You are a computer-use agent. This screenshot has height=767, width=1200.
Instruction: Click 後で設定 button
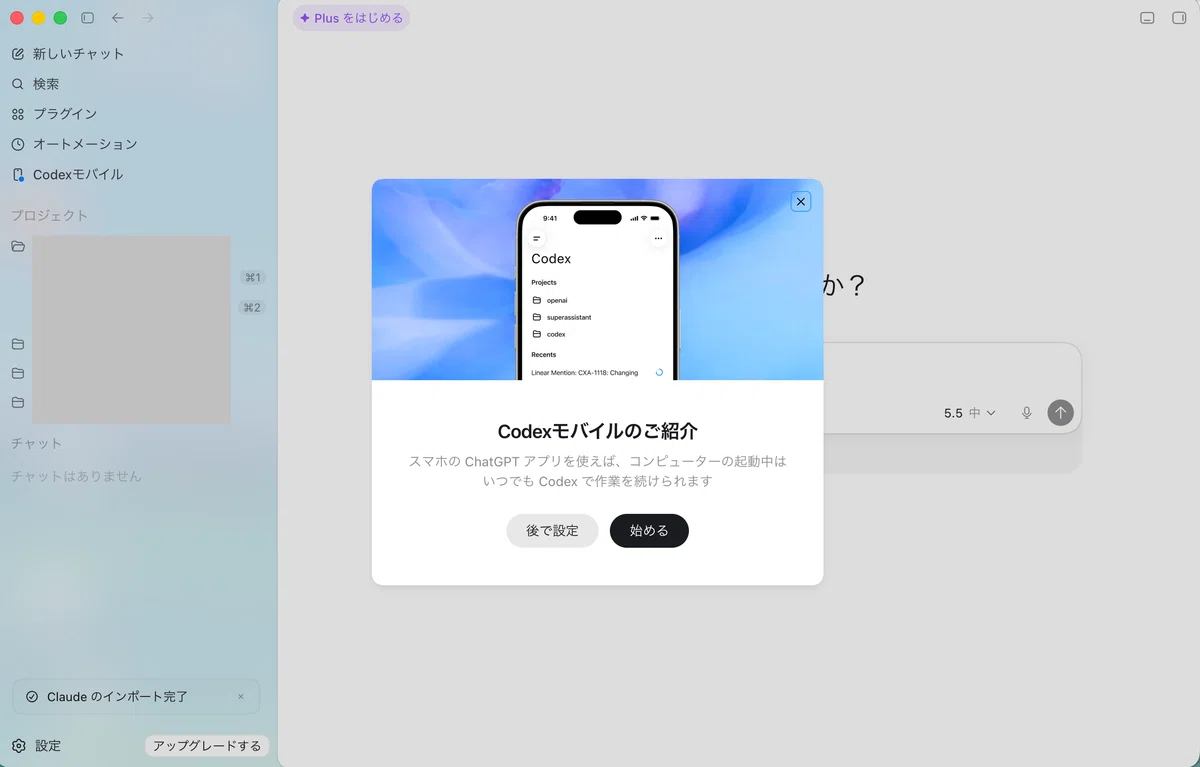[x=552, y=531]
